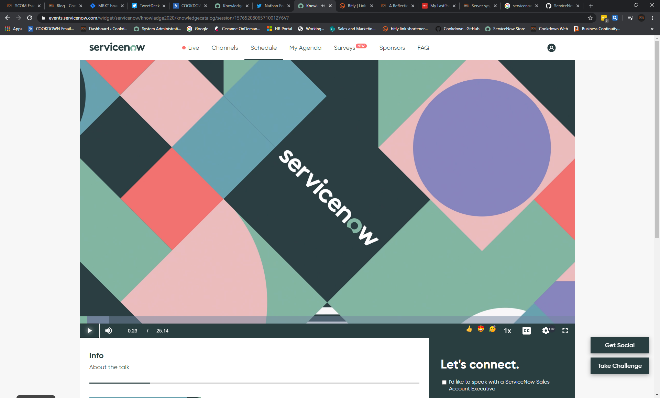React with the thinking-face emoji
Image resolution: width=660 pixels, height=398 pixels.
click(492, 329)
